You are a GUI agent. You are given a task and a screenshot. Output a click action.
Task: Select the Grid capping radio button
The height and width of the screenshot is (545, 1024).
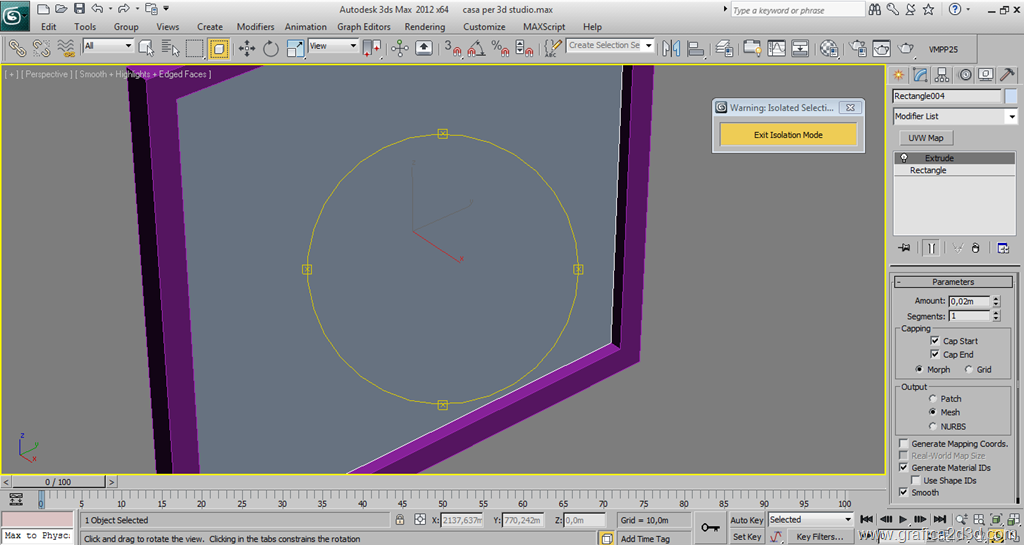tap(968, 370)
